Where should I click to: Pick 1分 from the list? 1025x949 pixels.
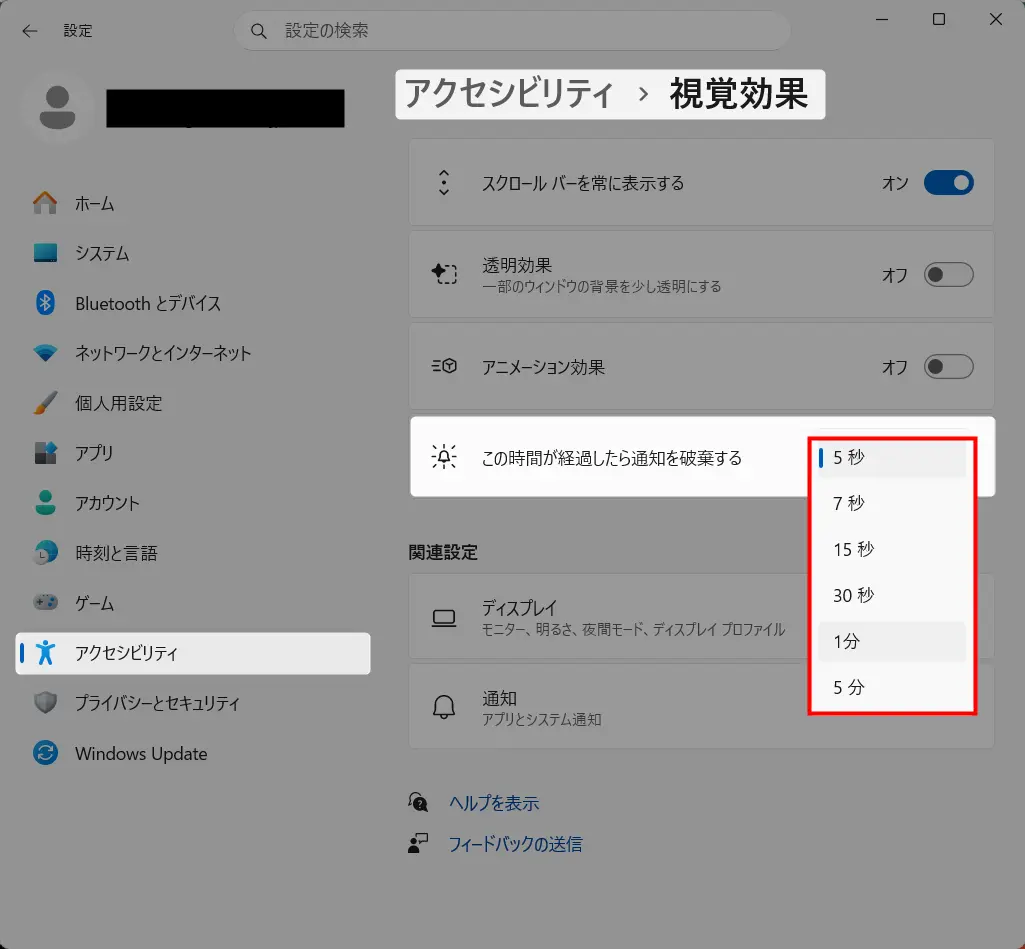pos(892,641)
